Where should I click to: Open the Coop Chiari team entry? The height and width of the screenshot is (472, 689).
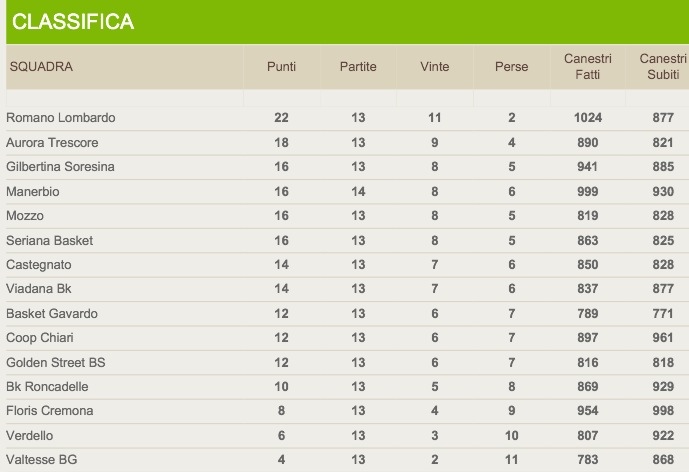click(40, 338)
